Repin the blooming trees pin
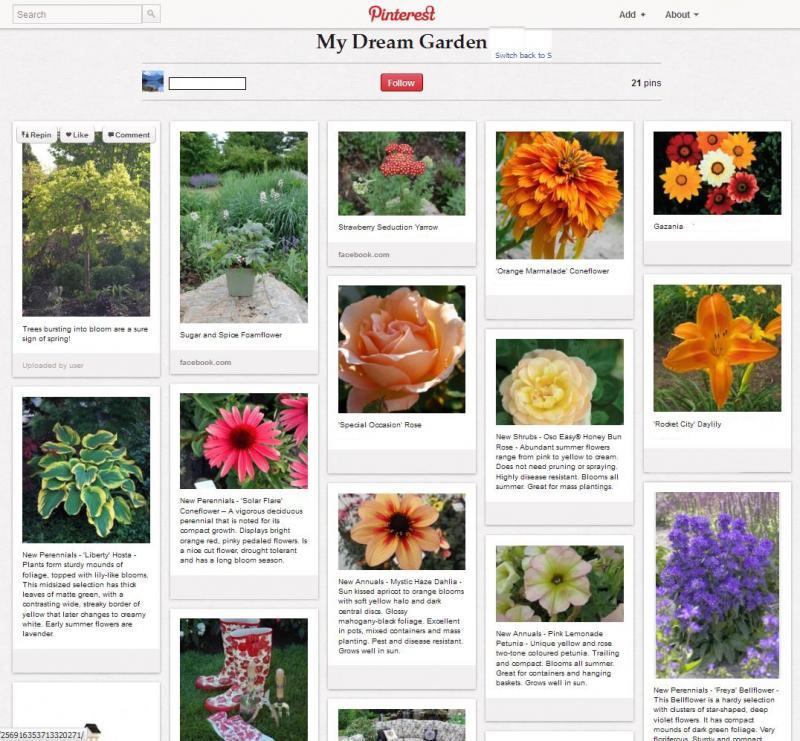Screen dimensions: 800x741 [37, 135]
